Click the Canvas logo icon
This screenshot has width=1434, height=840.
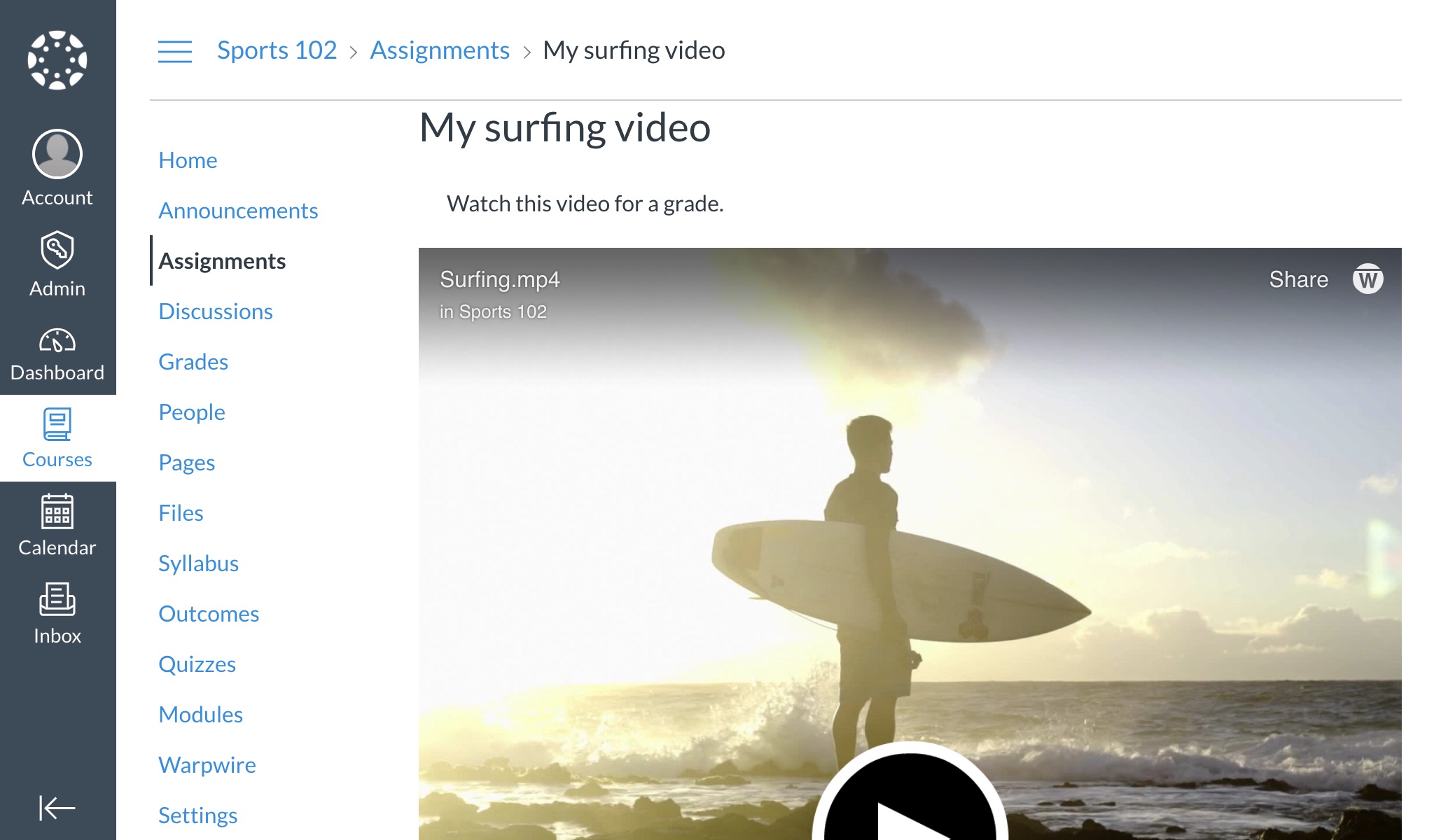(57, 60)
